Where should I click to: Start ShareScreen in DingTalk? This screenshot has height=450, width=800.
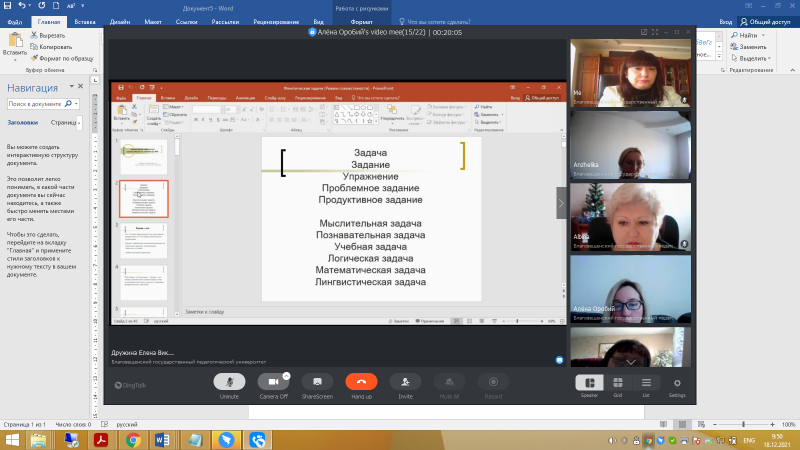click(x=316, y=382)
